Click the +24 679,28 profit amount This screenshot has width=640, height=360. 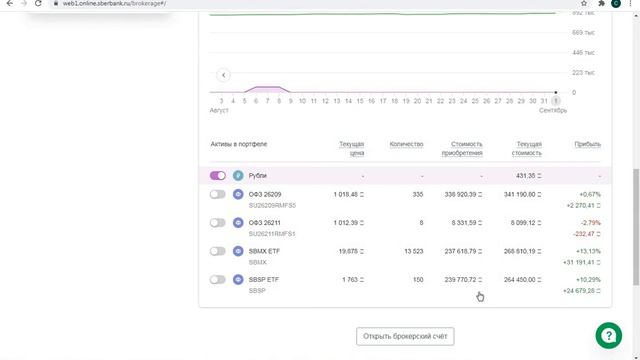coord(582,291)
